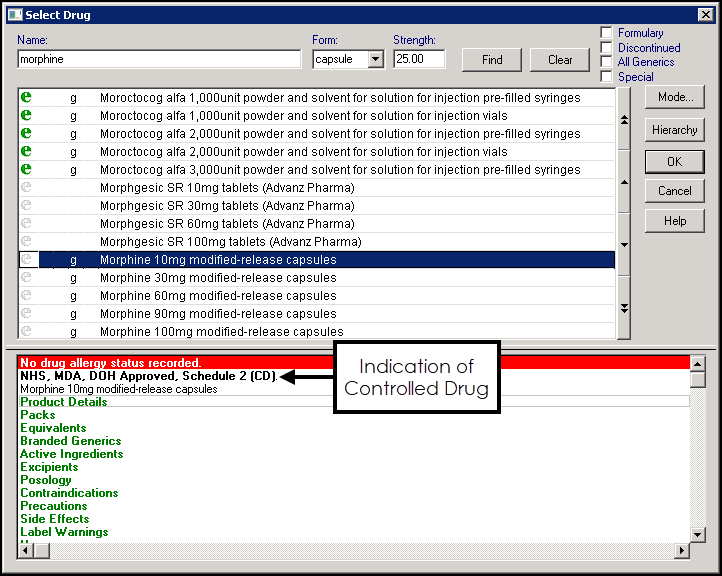Click grey 'e' icon beside Morphine 30mg capsules
This screenshot has height=576, width=722.
[x=27, y=277]
